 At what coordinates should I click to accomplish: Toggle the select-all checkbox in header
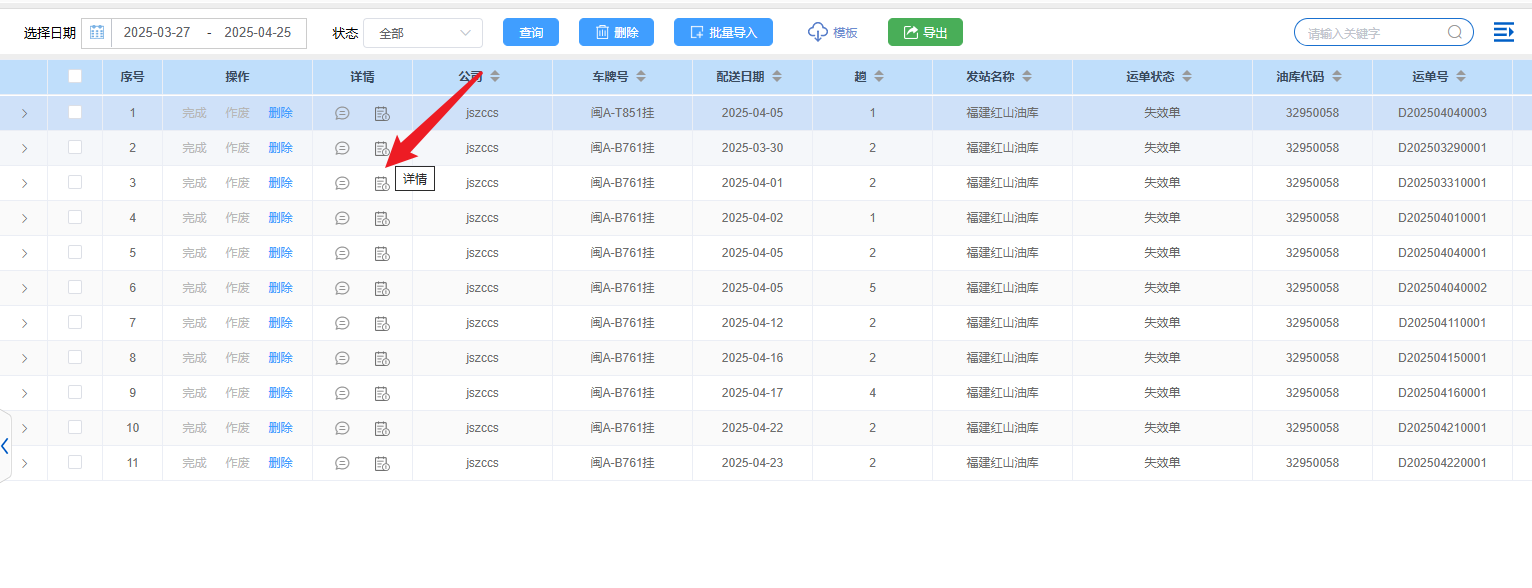click(75, 76)
